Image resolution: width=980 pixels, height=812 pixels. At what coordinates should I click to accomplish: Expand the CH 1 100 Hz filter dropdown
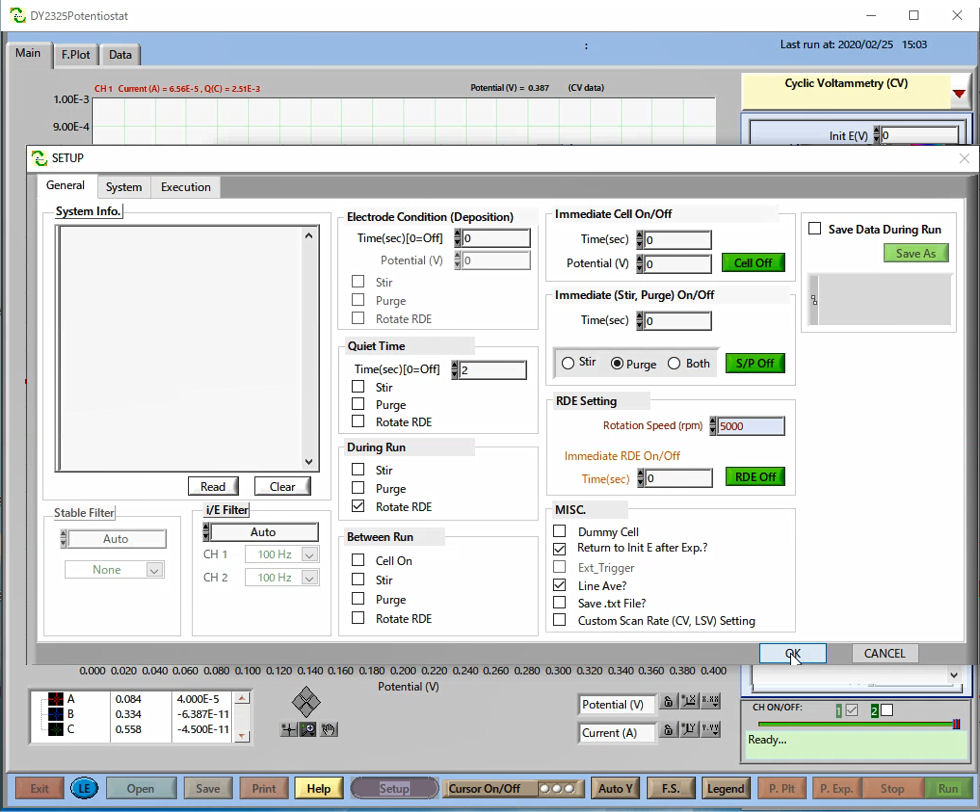coord(309,555)
